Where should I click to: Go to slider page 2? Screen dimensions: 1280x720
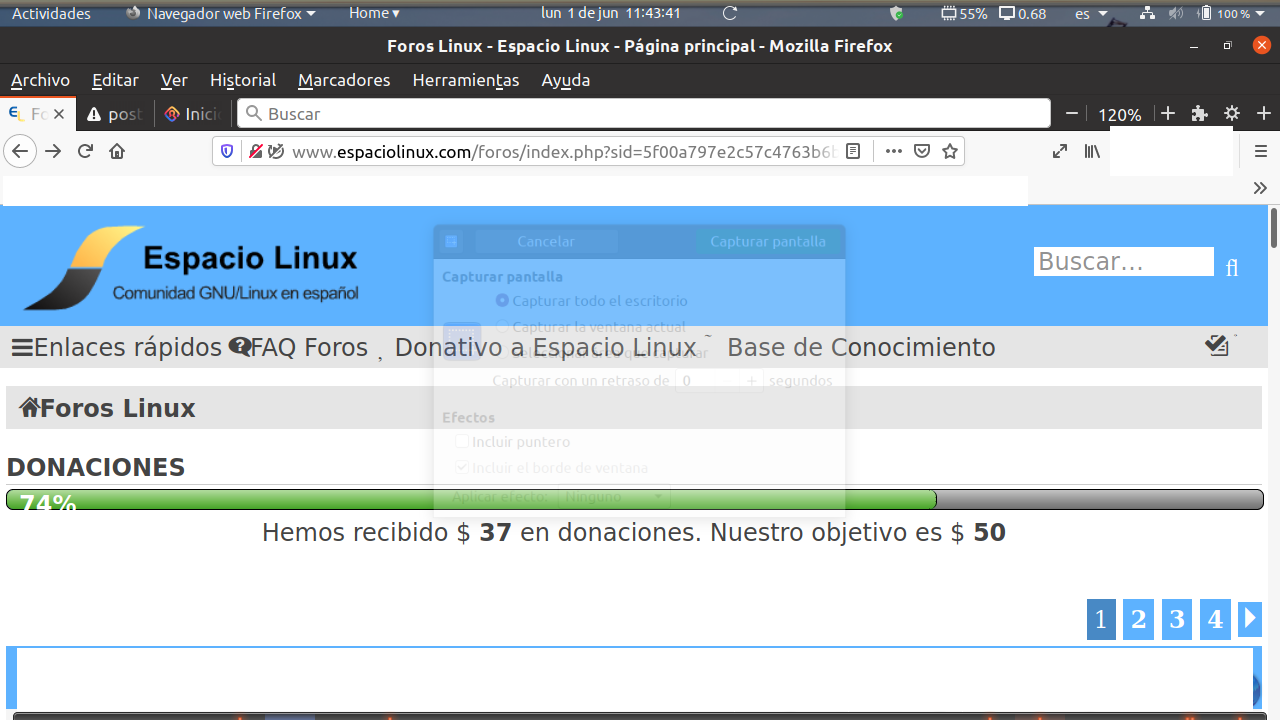click(1139, 620)
